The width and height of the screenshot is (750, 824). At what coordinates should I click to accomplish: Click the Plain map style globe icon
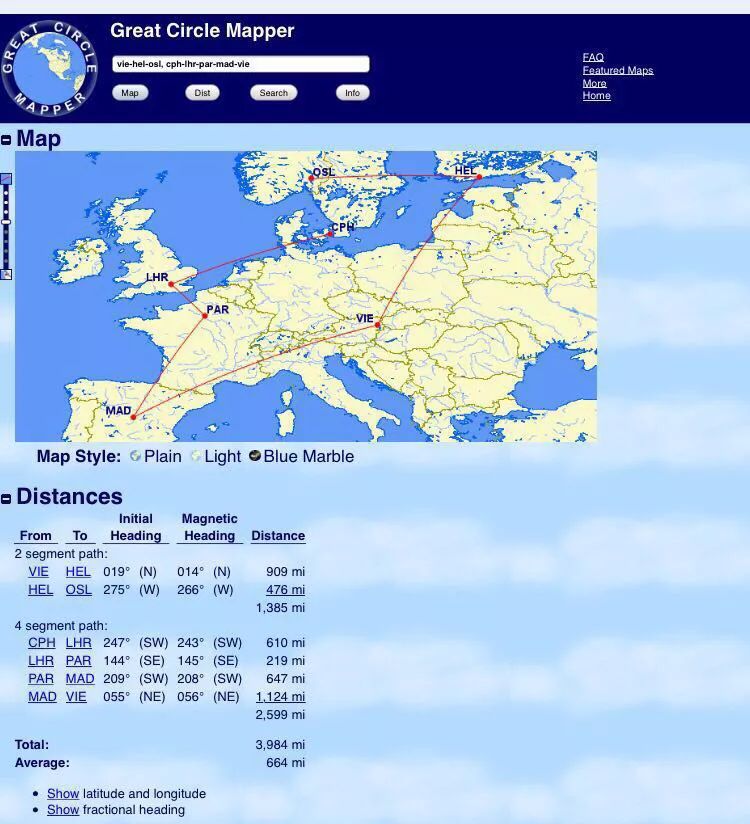point(135,456)
